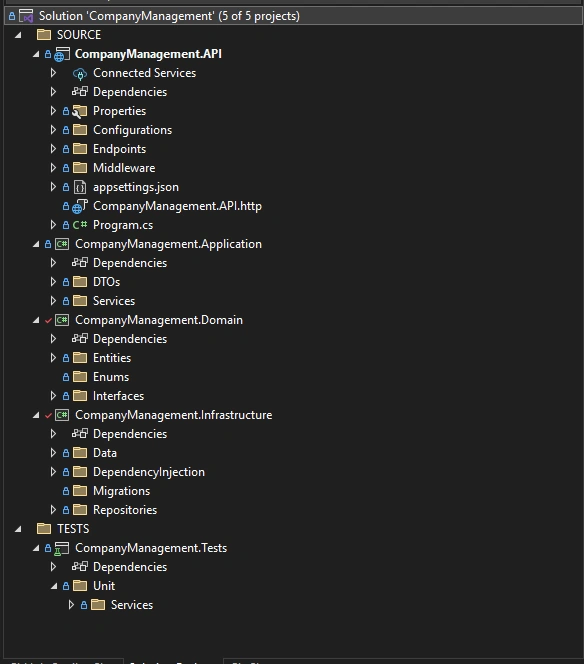
Task: Click the Properties wrench folder icon
Action: tap(80, 111)
